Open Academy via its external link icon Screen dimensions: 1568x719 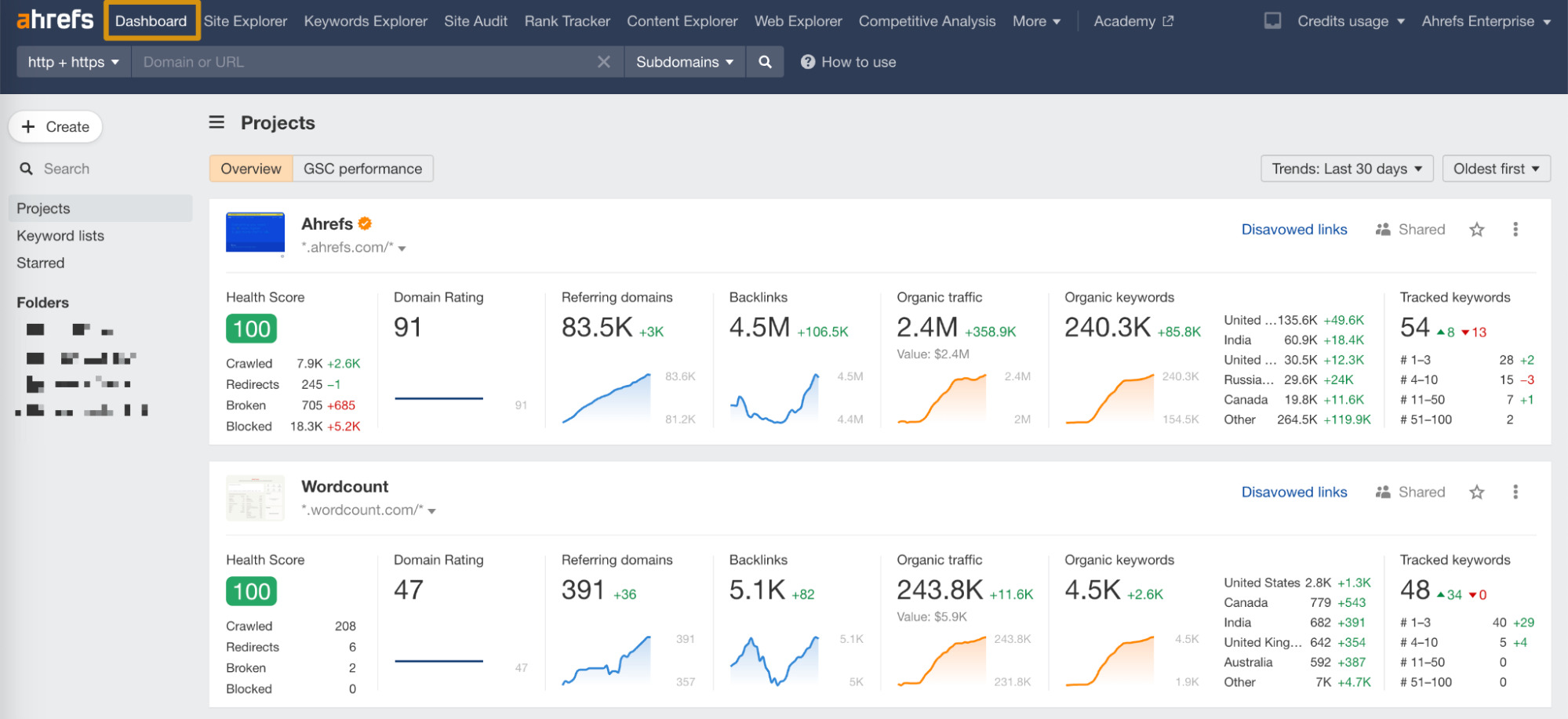point(1168,21)
